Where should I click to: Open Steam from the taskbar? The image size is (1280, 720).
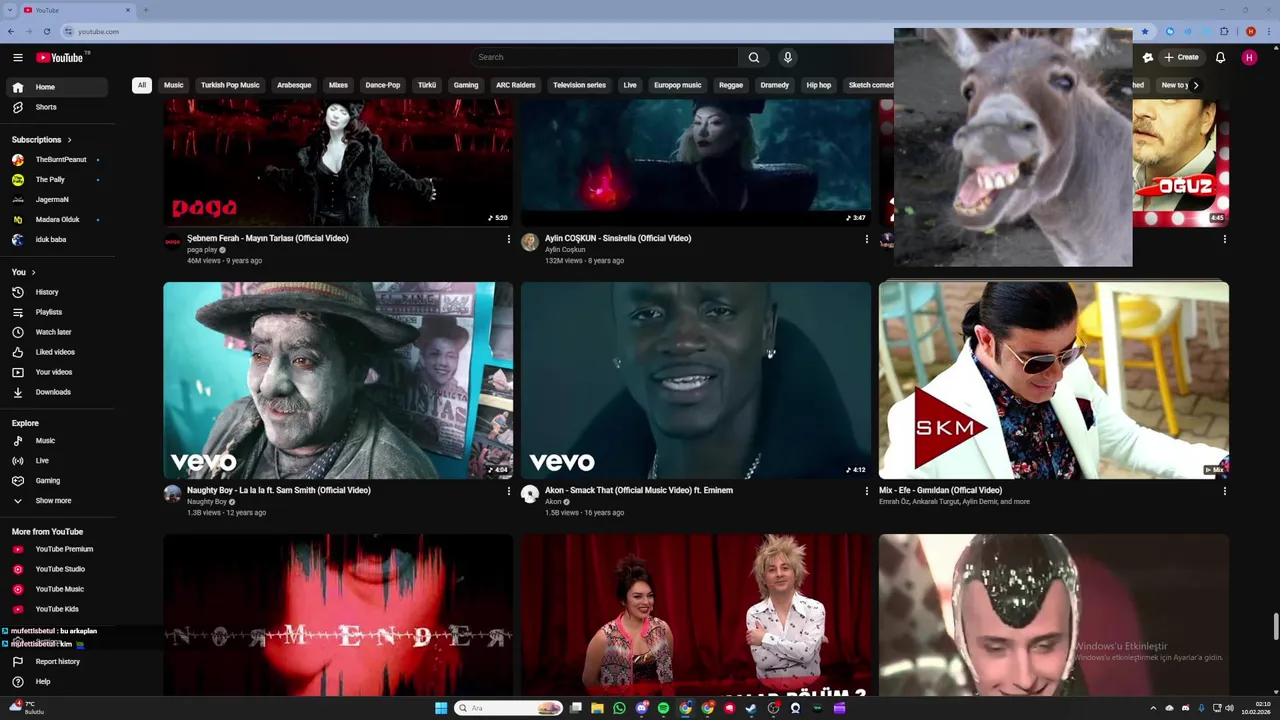click(751, 708)
